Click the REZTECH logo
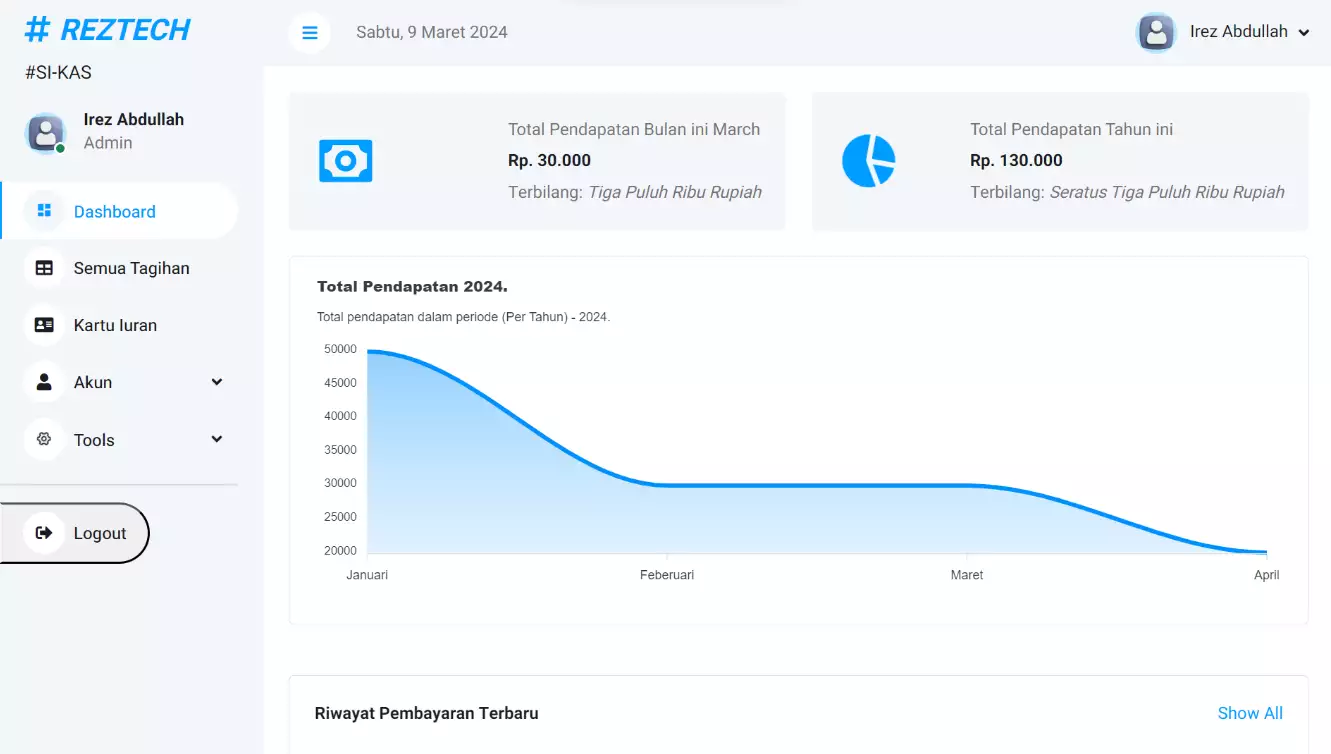 click(107, 30)
